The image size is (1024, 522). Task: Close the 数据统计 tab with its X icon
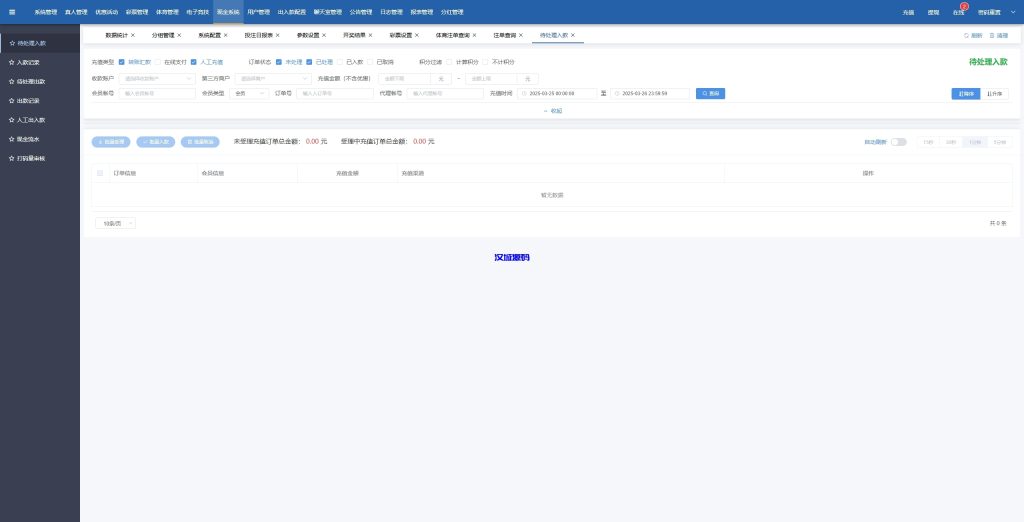coord(133,35)
